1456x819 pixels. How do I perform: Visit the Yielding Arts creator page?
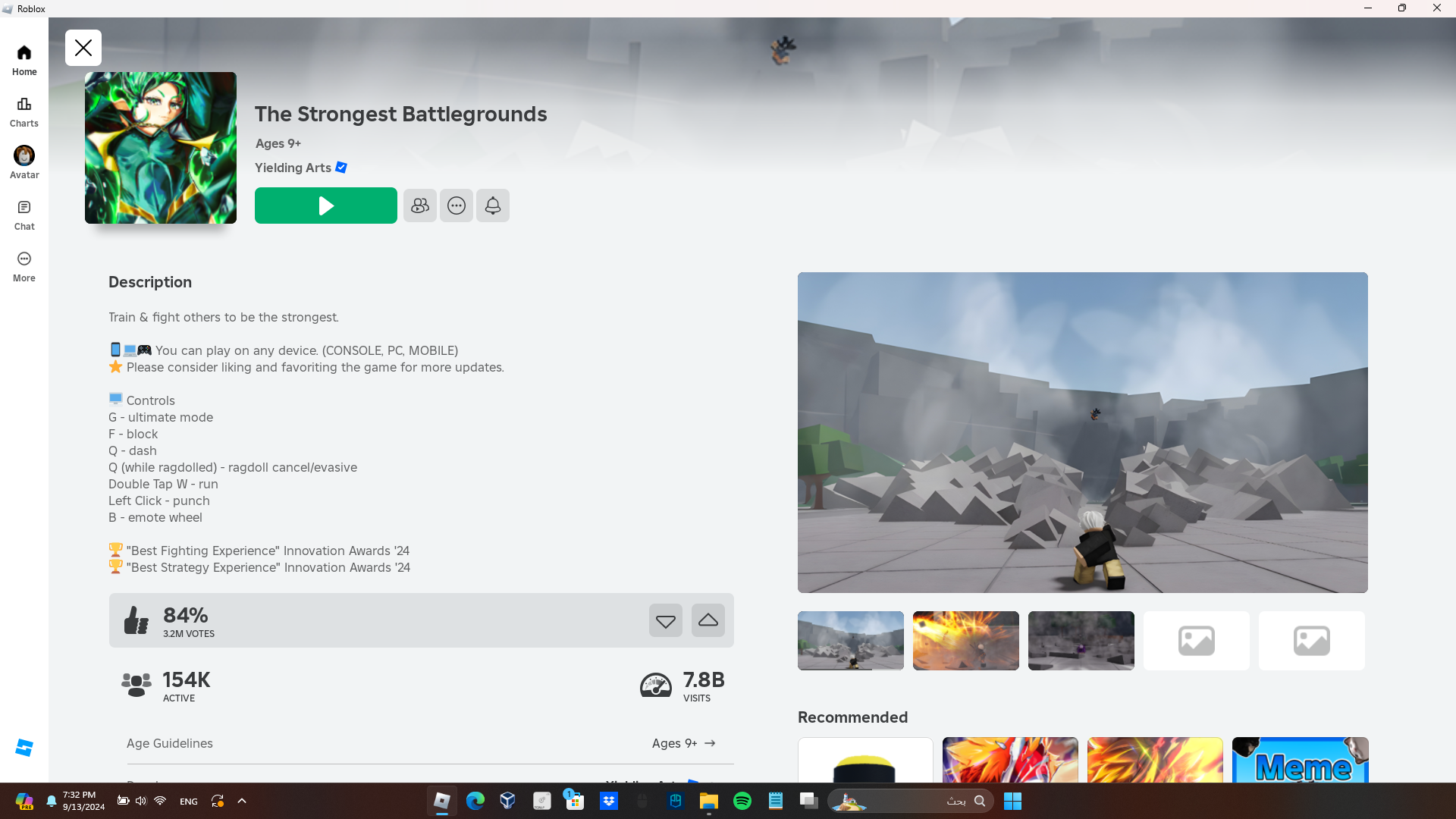(293, 168)
